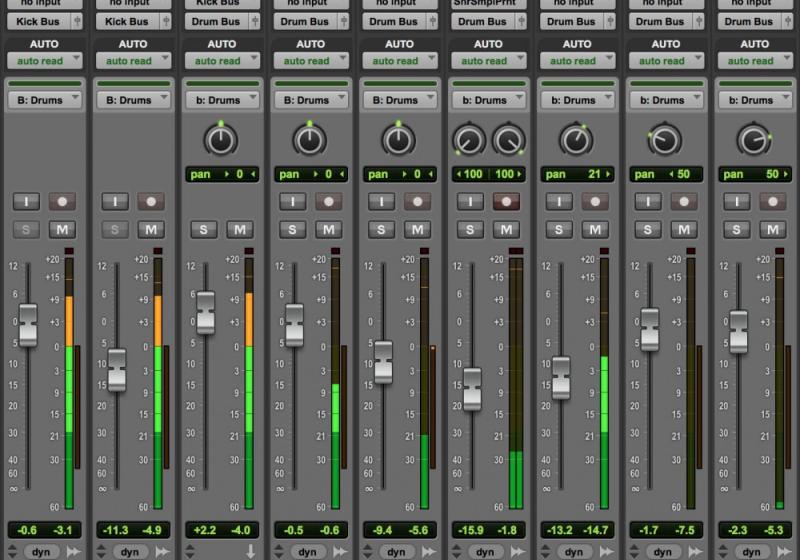This screenshot has height=560, width=800.
Task: Mute the track with volume -1.7
Action: coord(684,230)
